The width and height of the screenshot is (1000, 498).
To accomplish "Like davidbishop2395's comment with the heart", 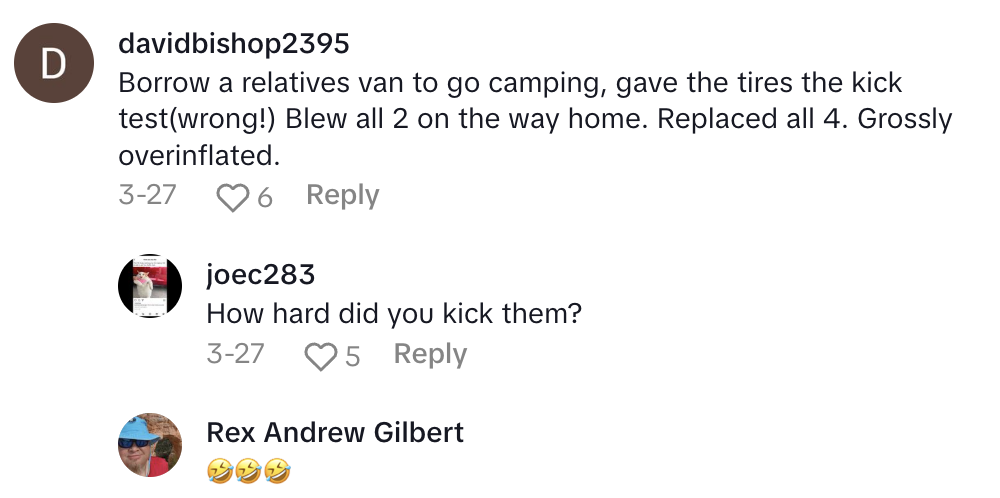I will click(x=233, y=198).
